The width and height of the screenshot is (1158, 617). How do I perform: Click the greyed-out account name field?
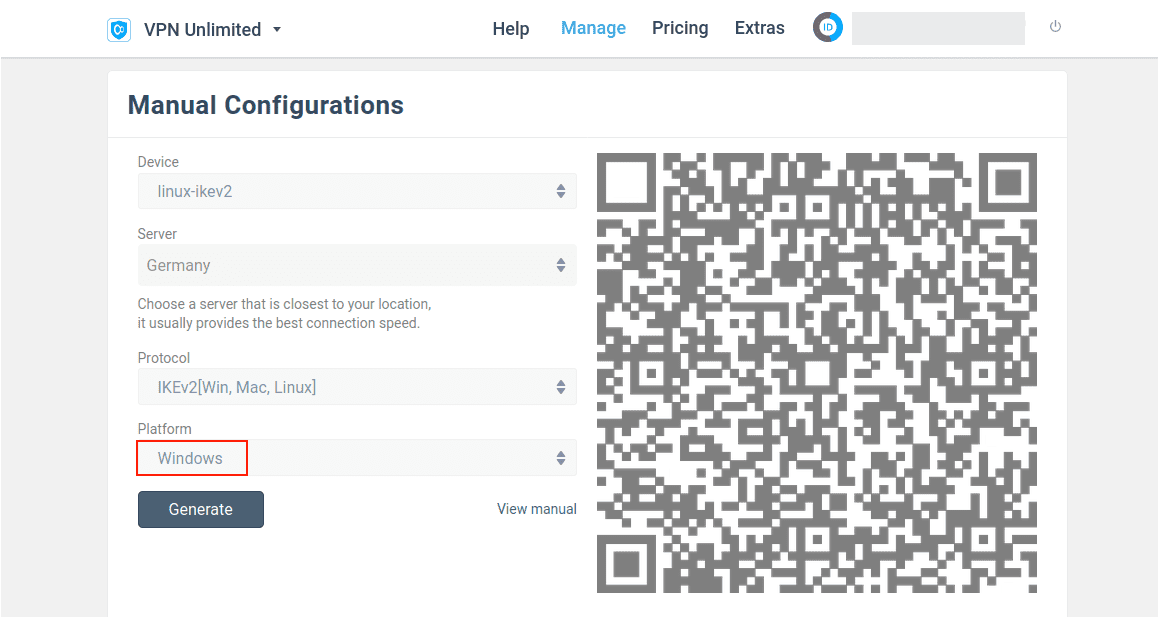point(937,29)
